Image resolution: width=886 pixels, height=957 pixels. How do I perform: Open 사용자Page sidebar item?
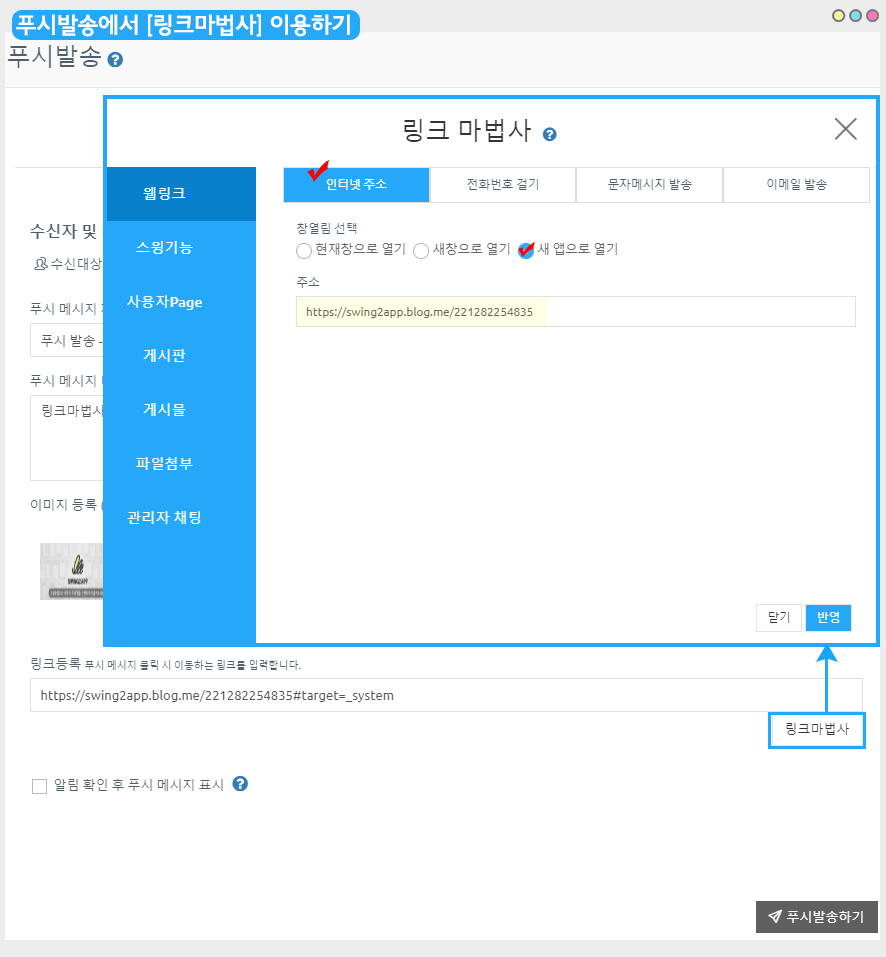(164, 302)
